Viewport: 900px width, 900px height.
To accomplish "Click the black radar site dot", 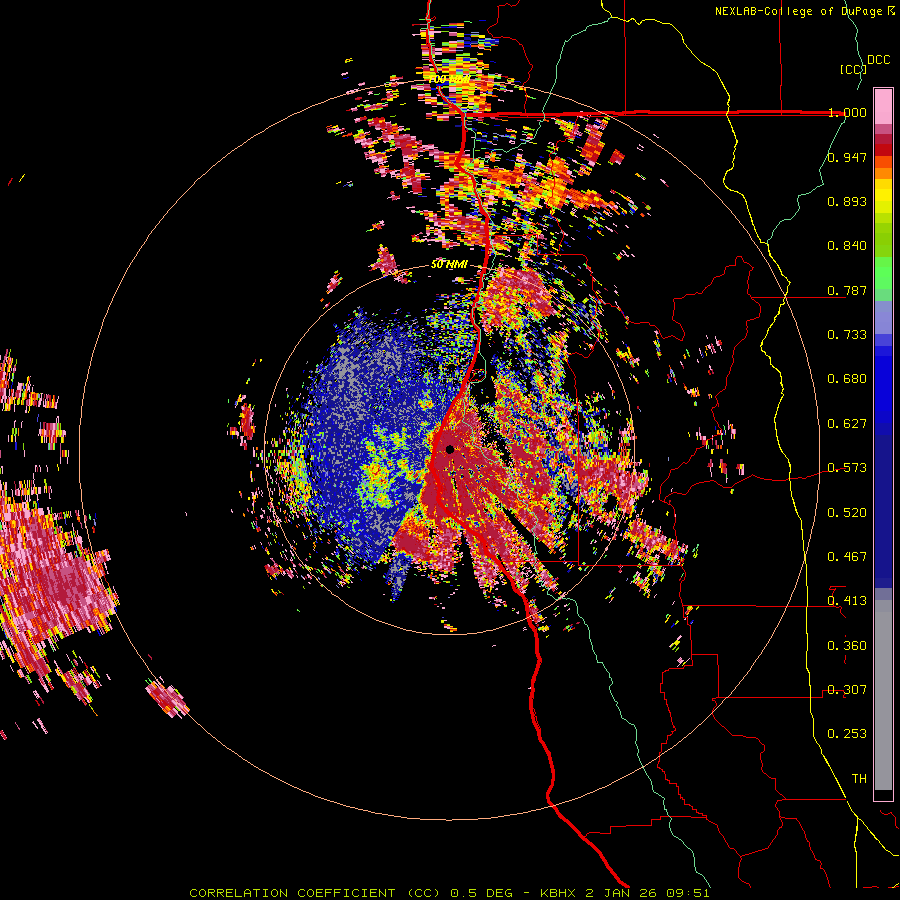I will [449, 449].
